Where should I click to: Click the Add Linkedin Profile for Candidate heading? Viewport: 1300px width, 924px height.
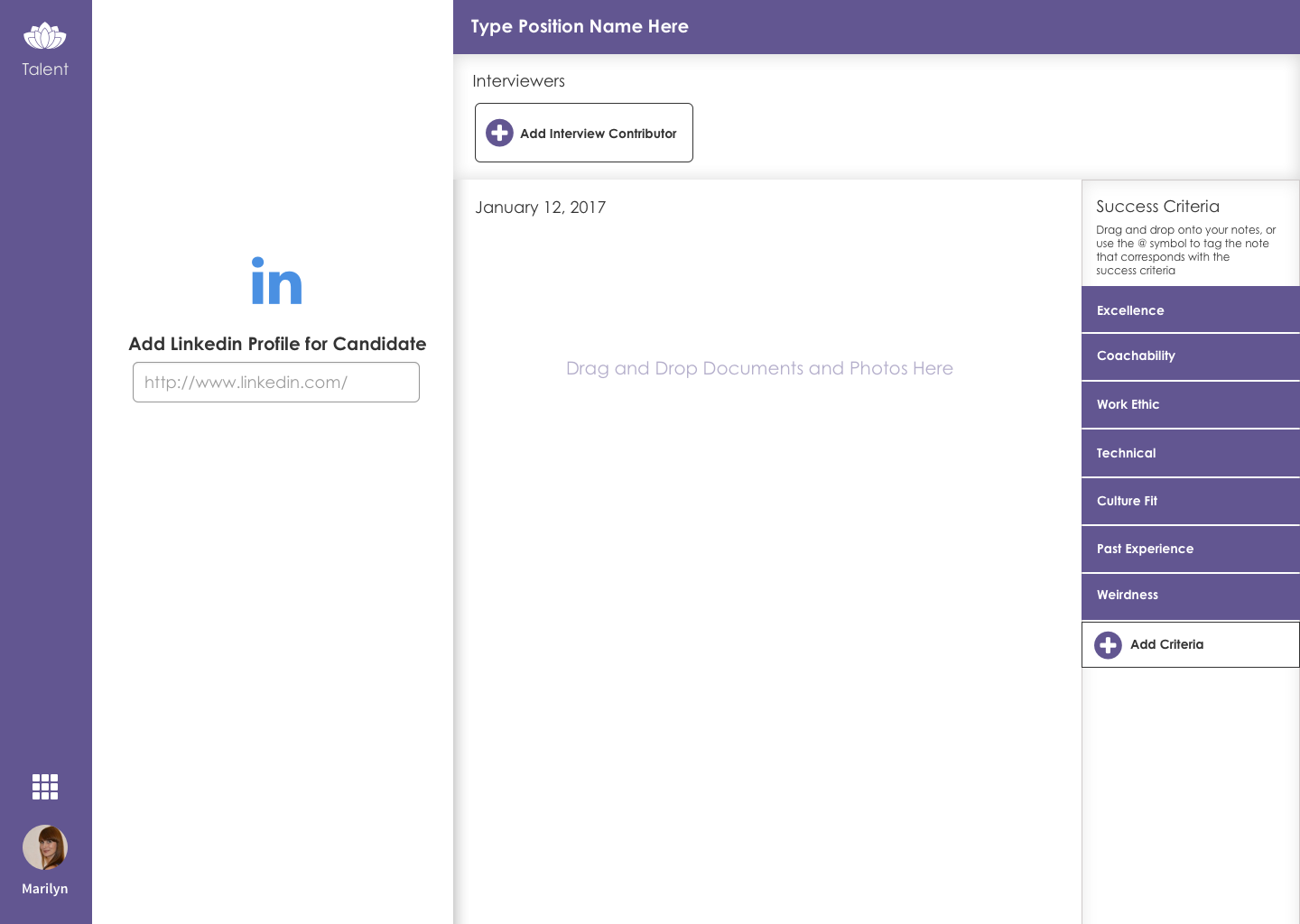point(277,344)
